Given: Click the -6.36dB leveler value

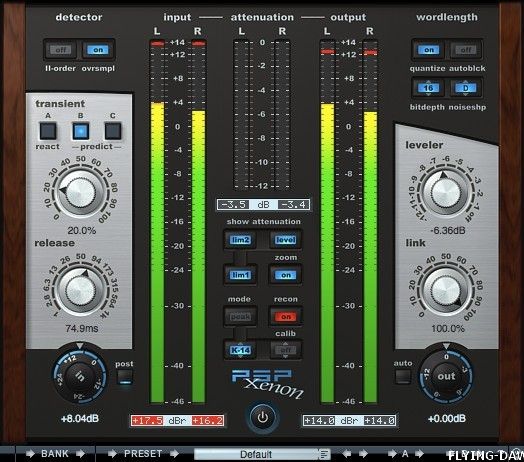Looking at the screenshot, I should coord(447,231).
